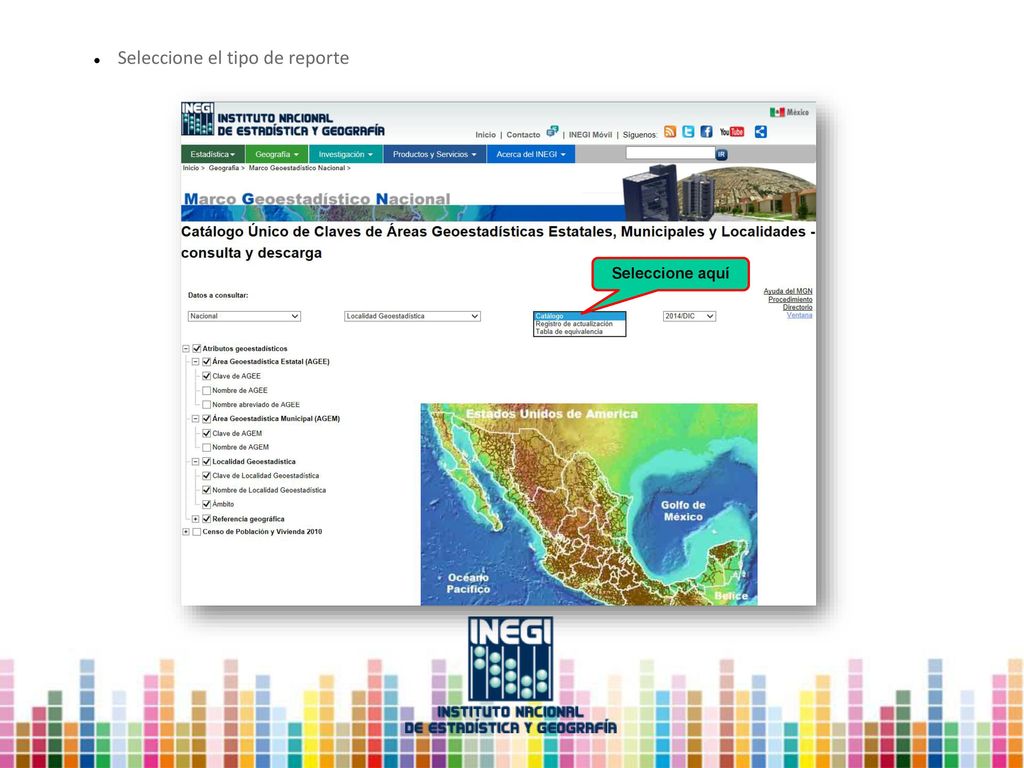
Task: Open the Investigación menu
Action: coord(345,154)
